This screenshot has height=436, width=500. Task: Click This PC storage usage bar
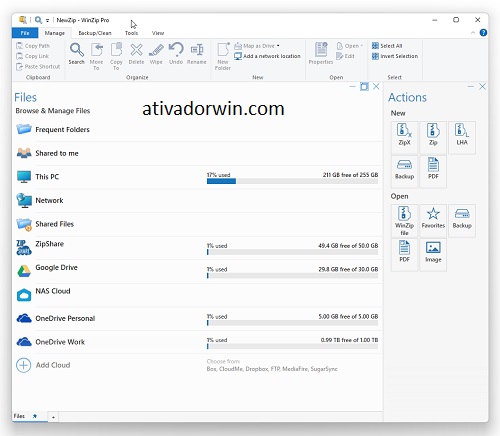point(292,181)
